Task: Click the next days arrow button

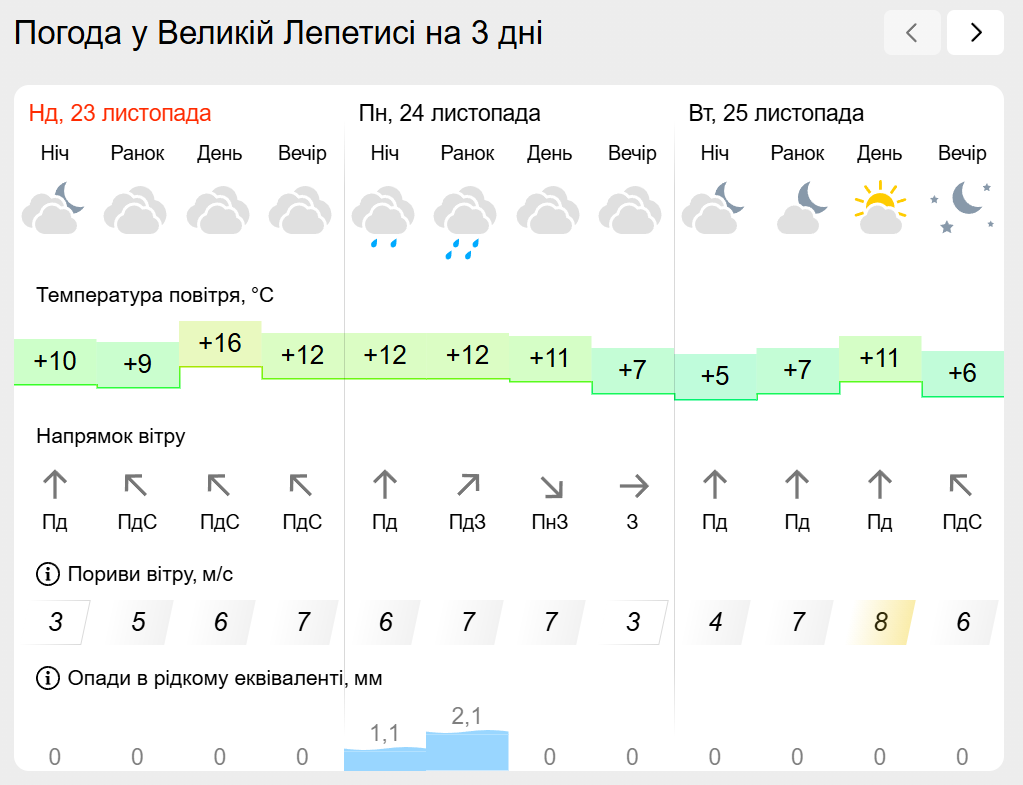Action: (975, 33)
